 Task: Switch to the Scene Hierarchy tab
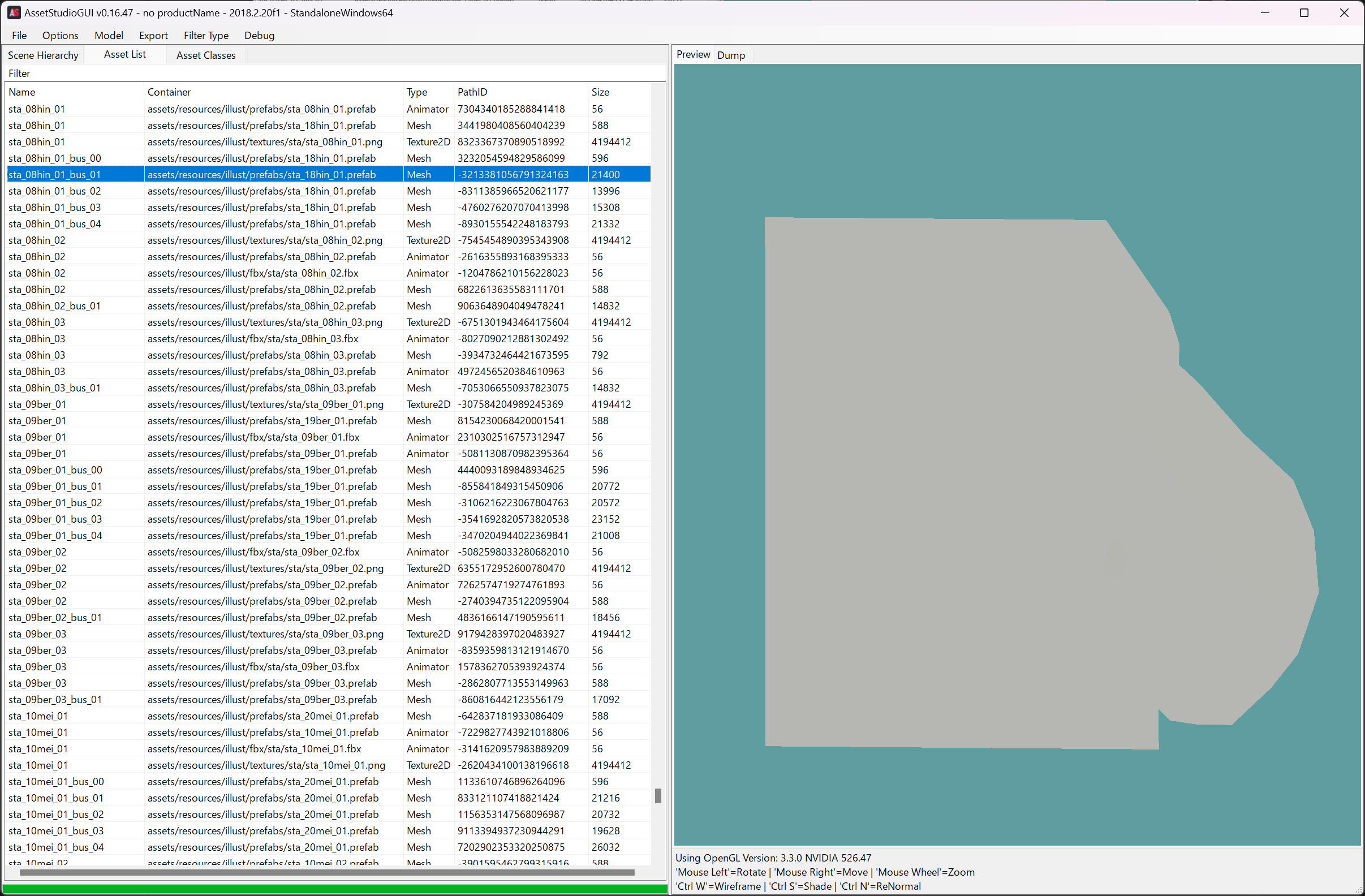coord(43,55)
